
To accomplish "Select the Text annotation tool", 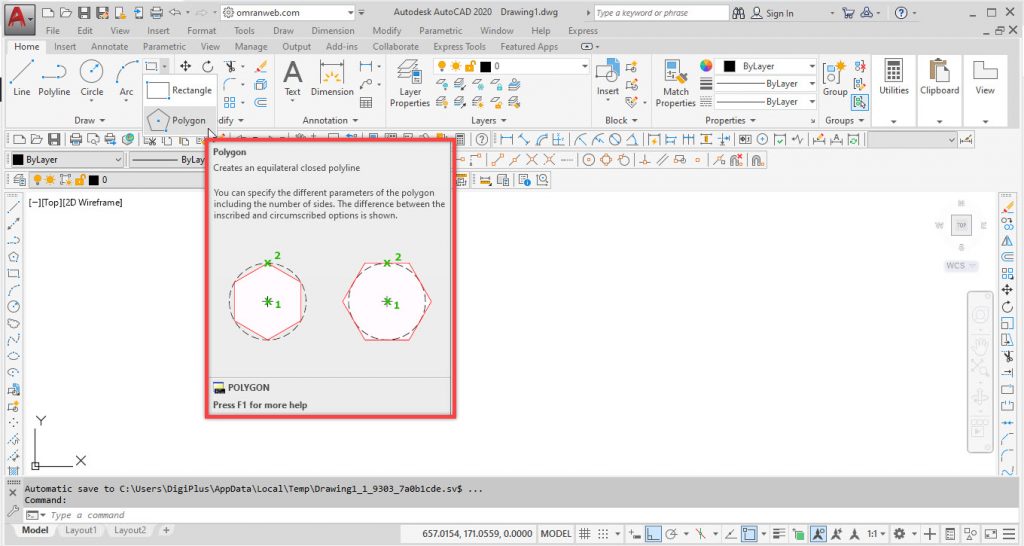I will click(292, 77).
